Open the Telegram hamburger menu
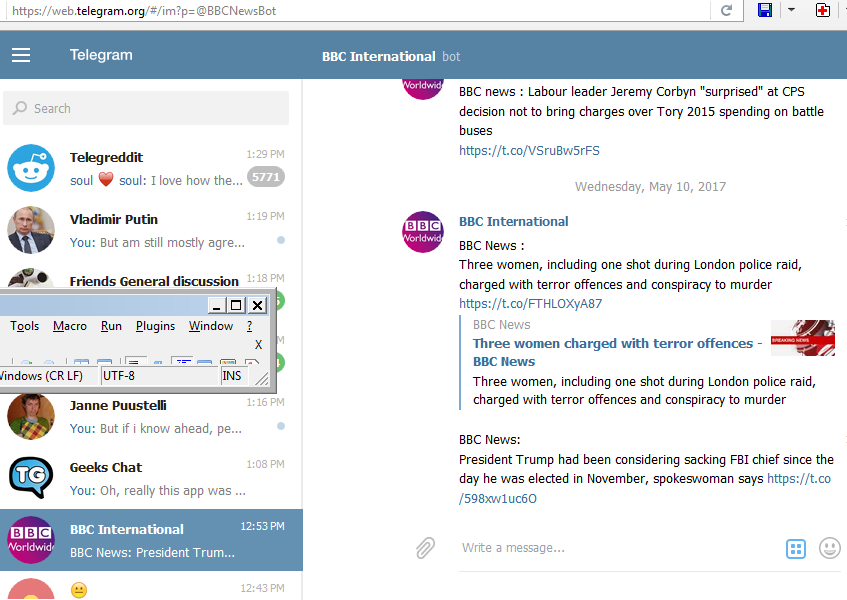This screenshot has height=600, width=847. tap(21, 55)
